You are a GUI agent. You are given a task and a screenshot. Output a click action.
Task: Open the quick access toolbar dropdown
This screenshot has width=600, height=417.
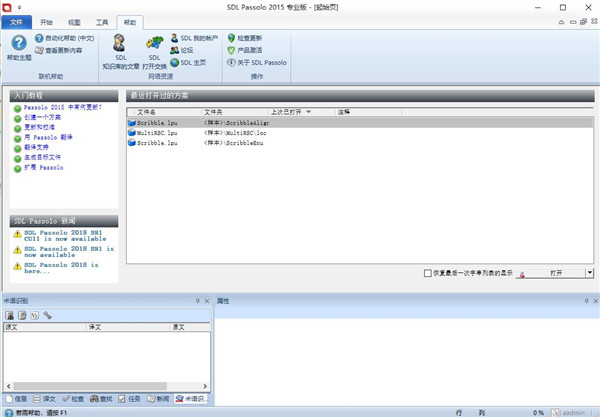click(x=19, y=7)
